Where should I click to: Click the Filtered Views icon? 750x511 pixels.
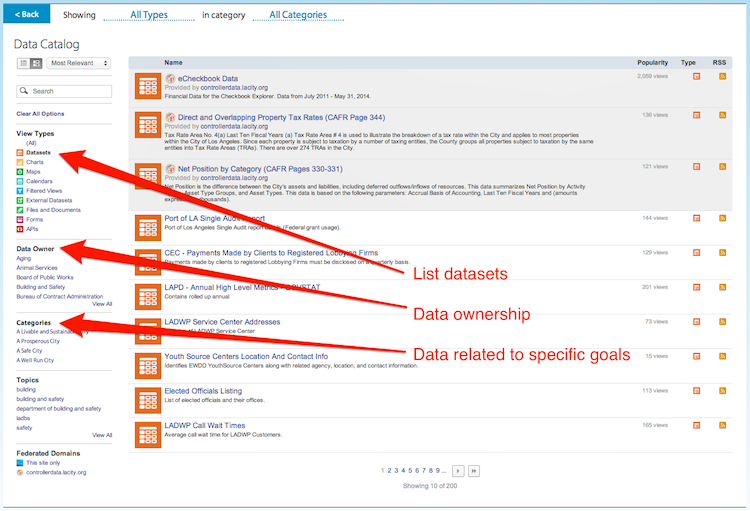coord(20,191)
